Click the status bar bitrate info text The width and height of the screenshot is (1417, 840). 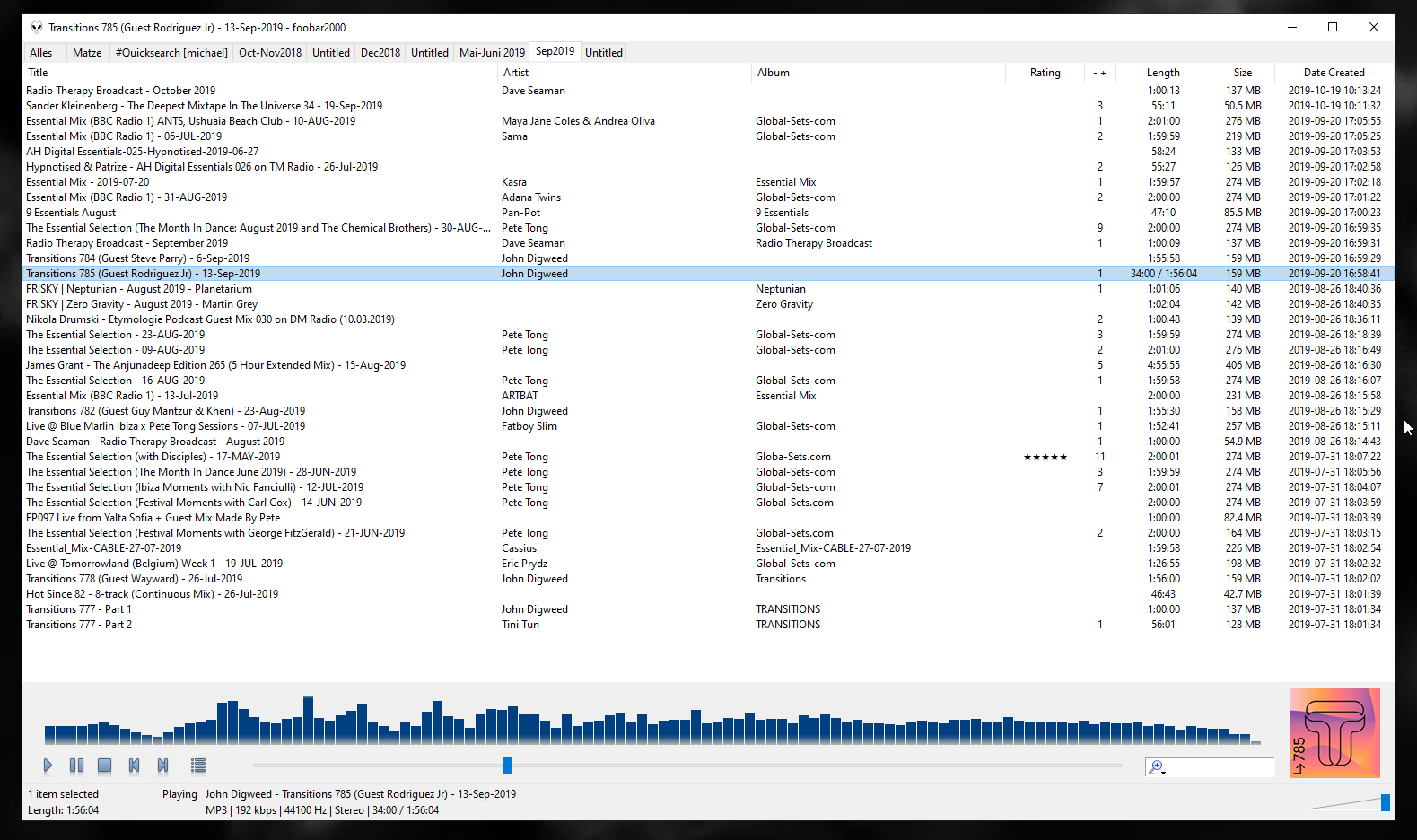click(x=322, y=810)
